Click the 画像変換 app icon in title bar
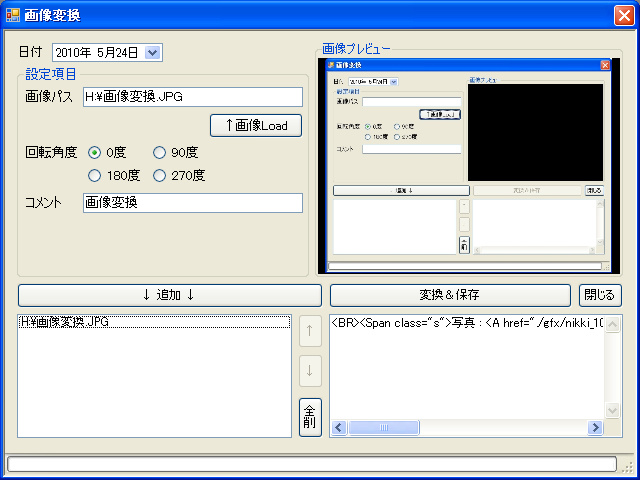 [13, 15]
